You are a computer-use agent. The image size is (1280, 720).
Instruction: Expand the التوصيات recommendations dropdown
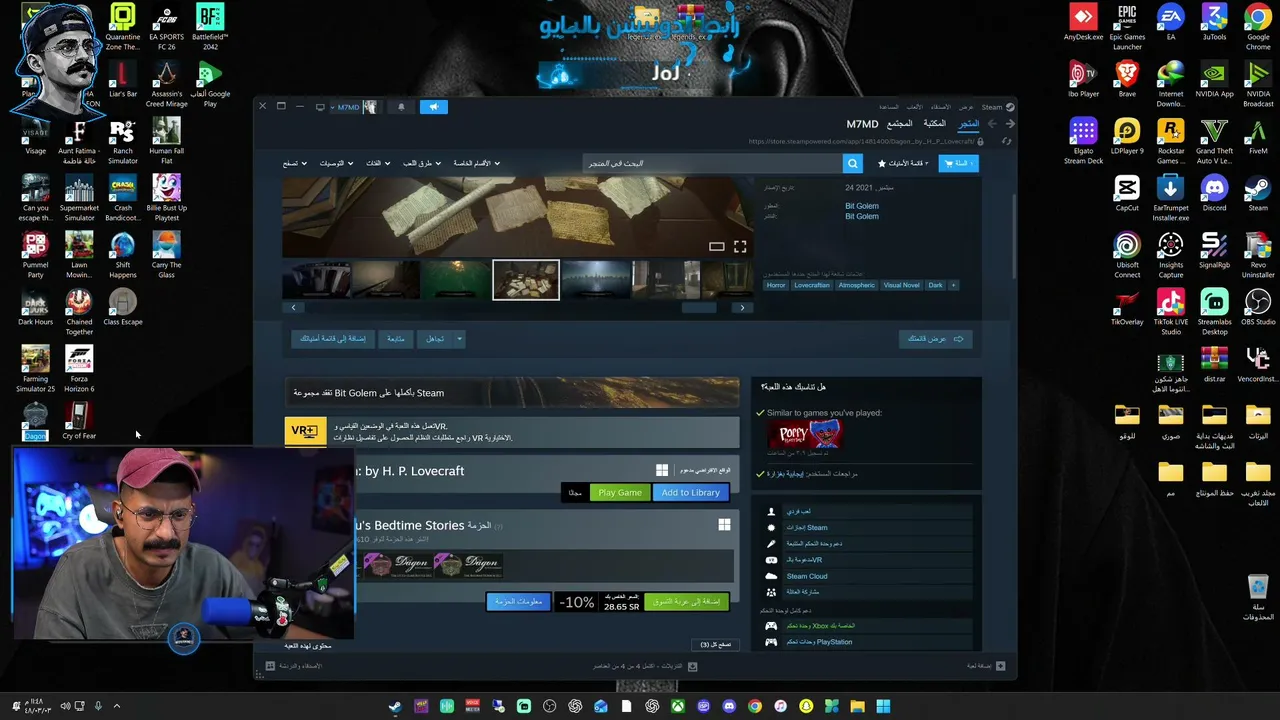tap(335, 163)
